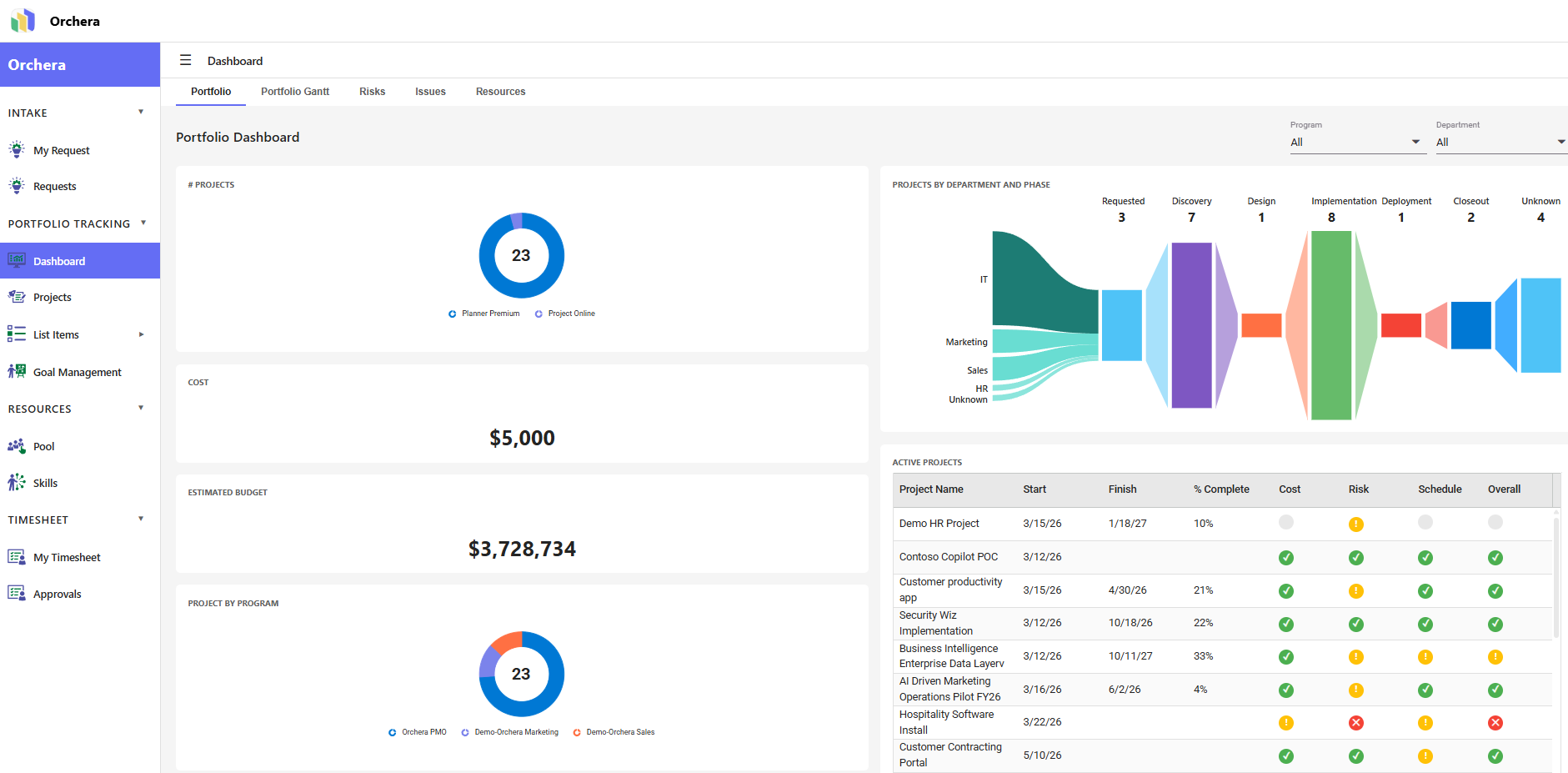The width and height of the screenshot is (1568, 773).
Task: Collapse the PORTFOLIO TRACKING section
Action: 143,223
